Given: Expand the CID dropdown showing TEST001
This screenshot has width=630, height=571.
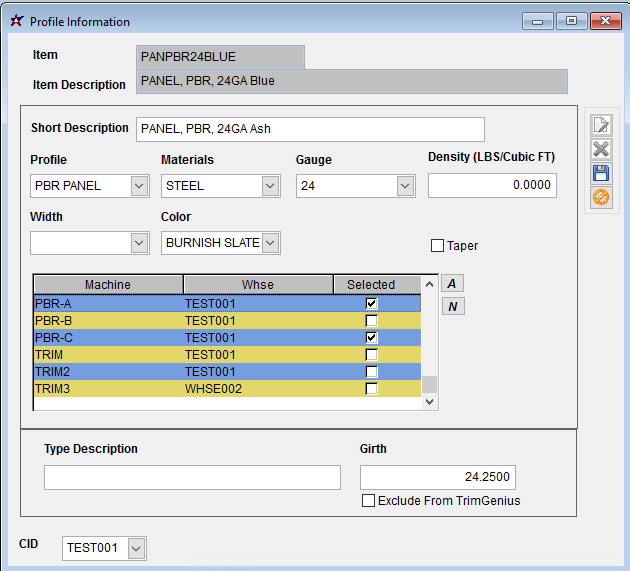Looking at the screenshot, I should point(136,548).
